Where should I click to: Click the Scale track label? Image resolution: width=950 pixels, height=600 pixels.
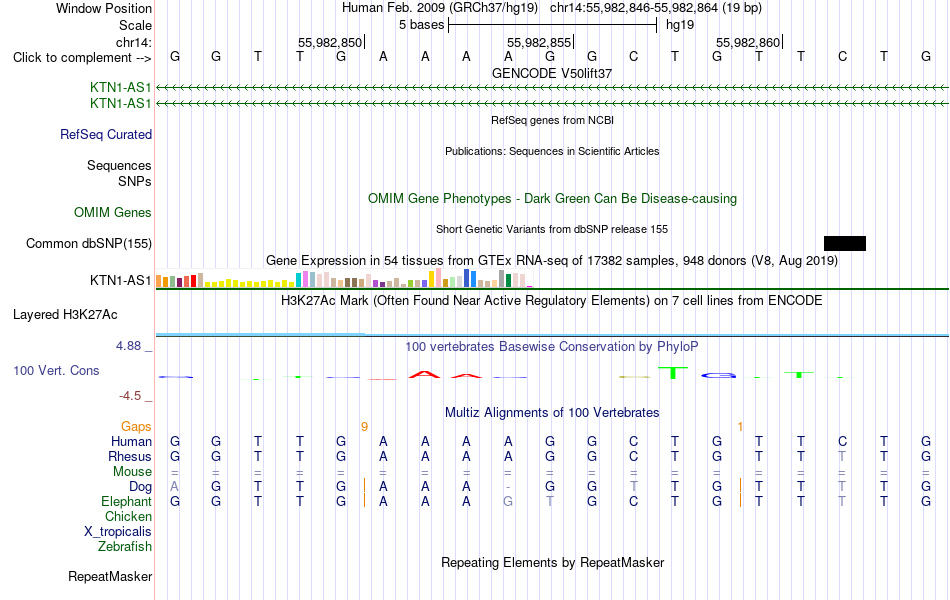(x=135, y=25)
